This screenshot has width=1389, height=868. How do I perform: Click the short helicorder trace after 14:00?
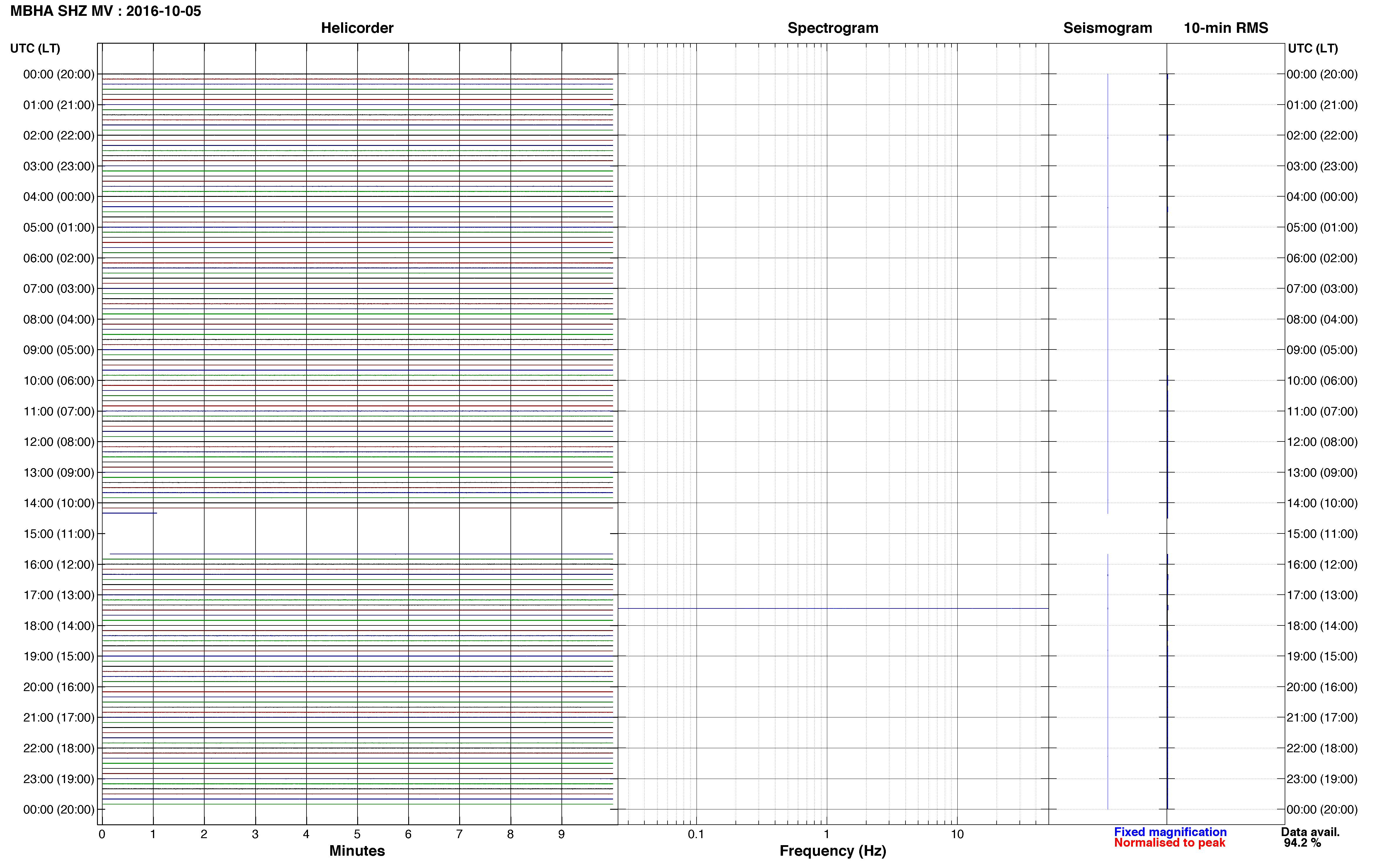pyautogui.click(x=129, y=513)
